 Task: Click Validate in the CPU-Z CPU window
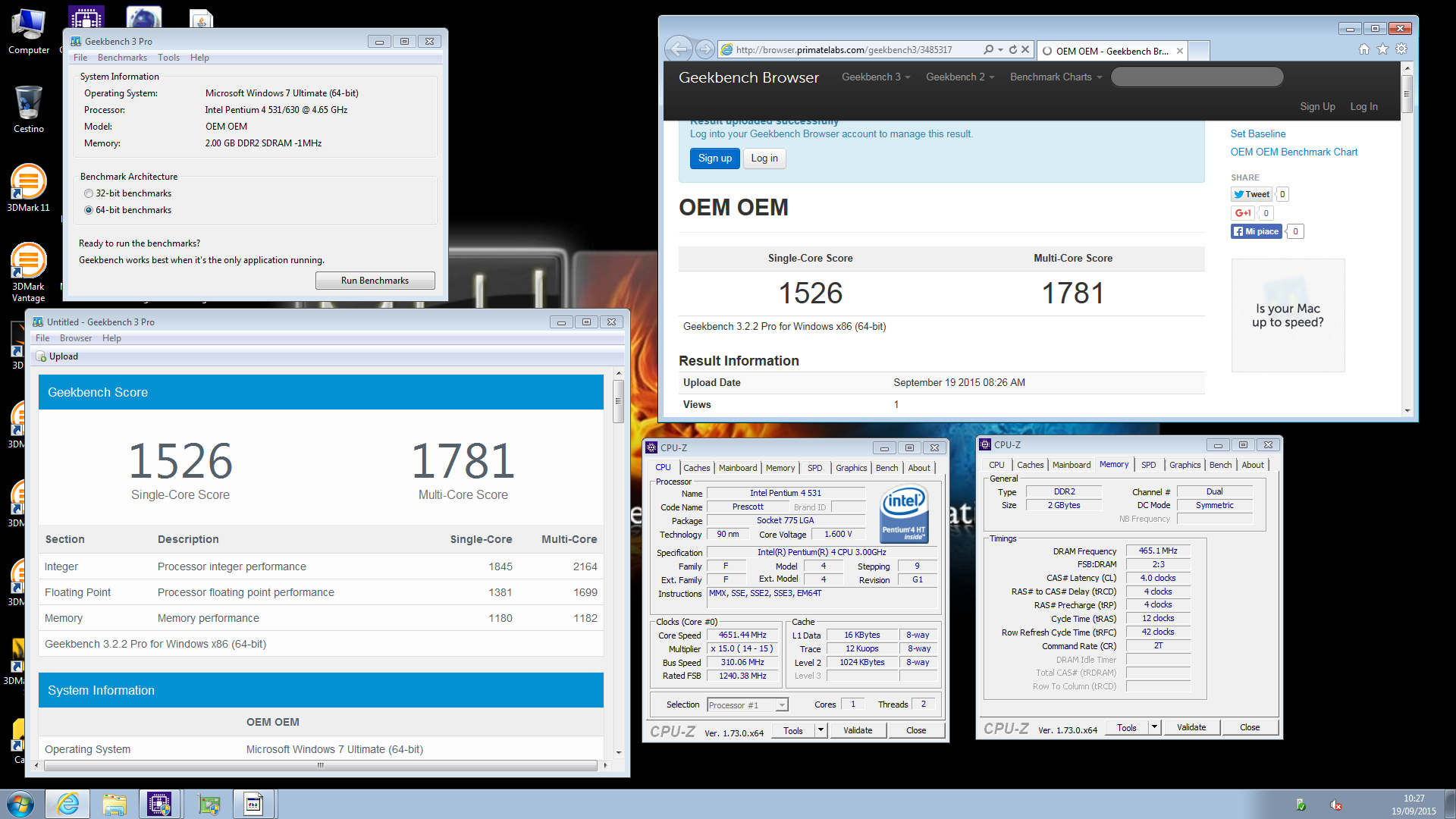858,730
